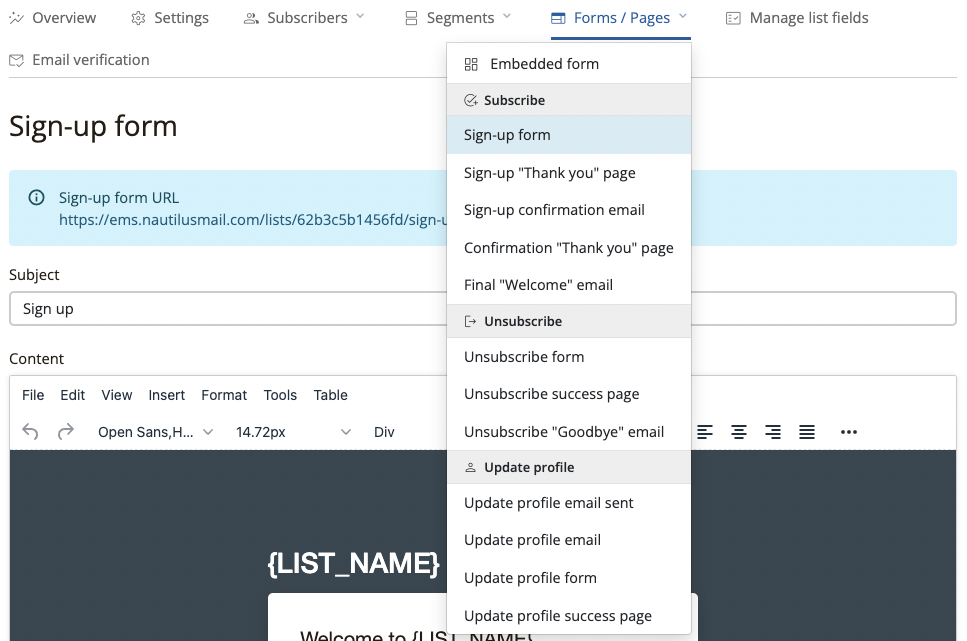Expand the Segments dropdown
The image size is (967, 641).
(x=458, y=18)
